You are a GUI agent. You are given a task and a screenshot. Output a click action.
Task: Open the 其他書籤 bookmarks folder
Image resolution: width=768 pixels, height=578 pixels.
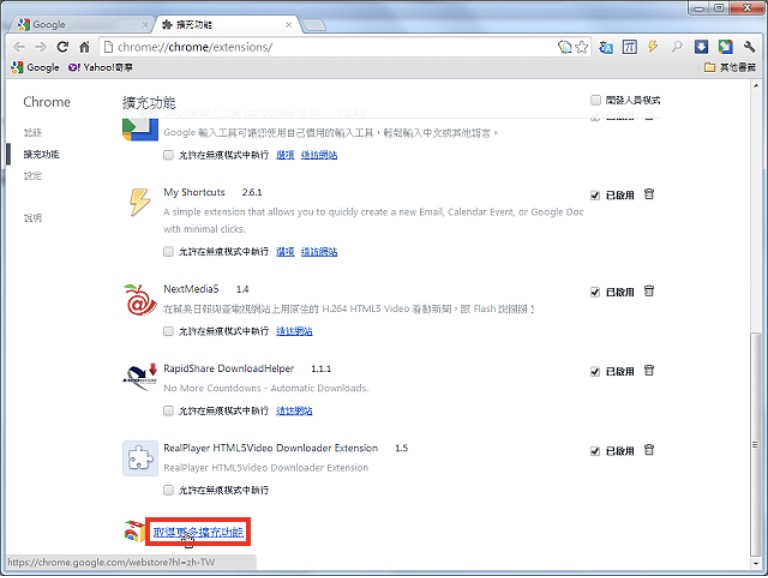point(729,67)
